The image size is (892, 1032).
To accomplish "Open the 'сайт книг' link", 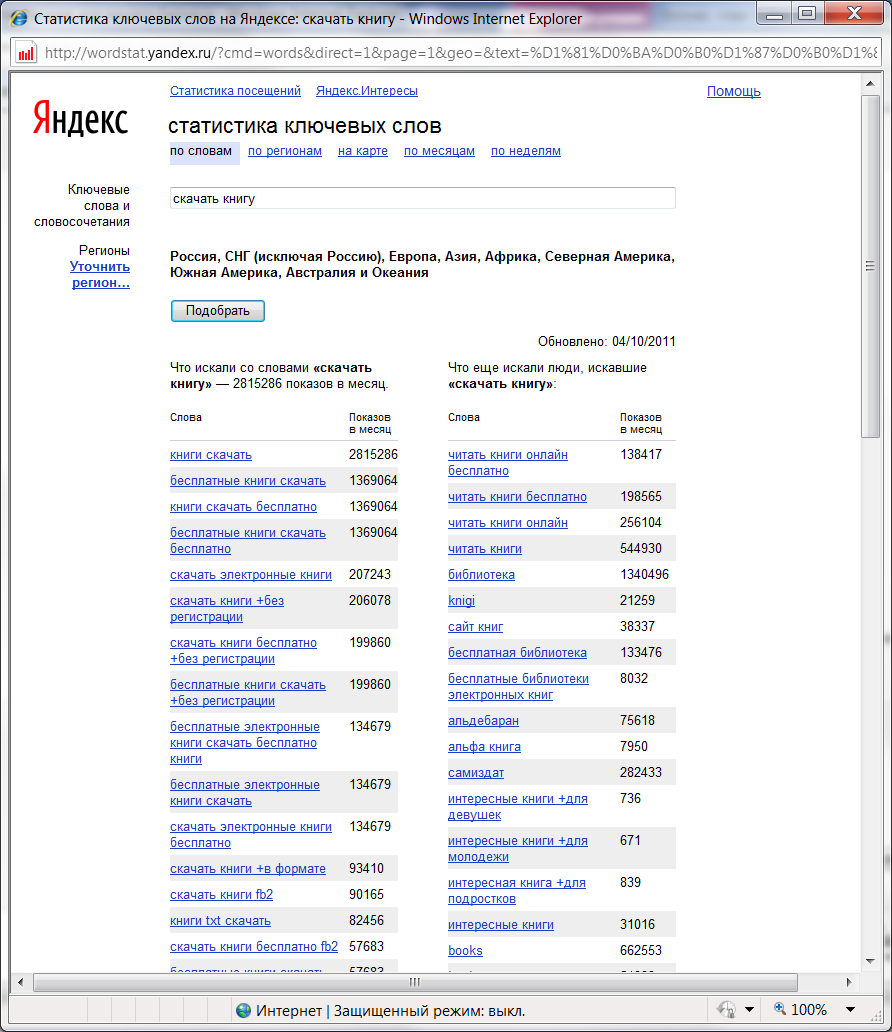I will (475, 627).
